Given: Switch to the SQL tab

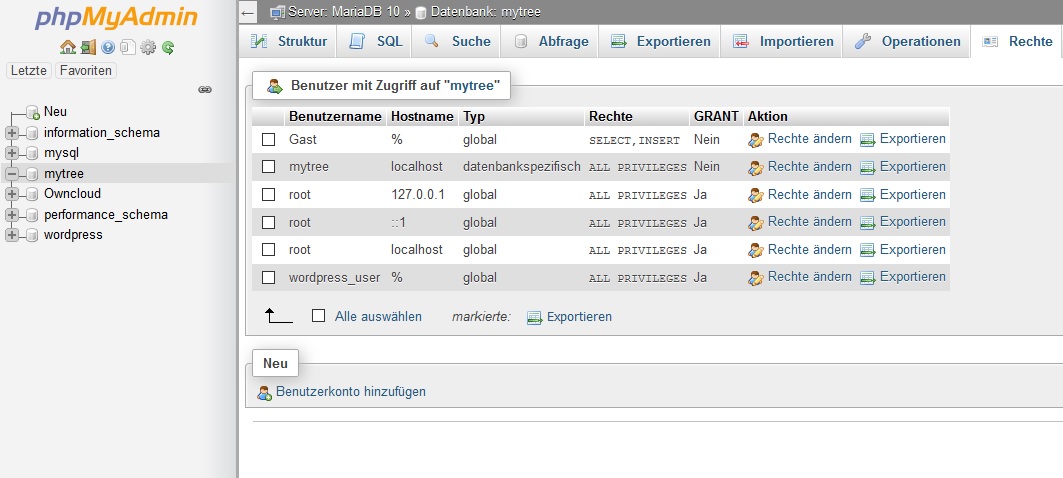Looking at the screenshot, I should [376, 42].
